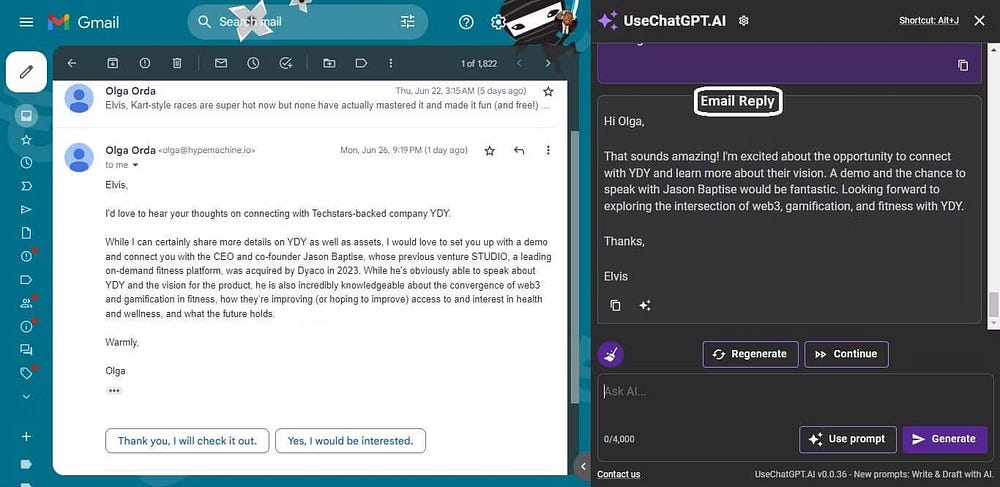This screenshot has width=1000, height=487.
Task: Open Gmail Support help icon
Action: (466, 22)
